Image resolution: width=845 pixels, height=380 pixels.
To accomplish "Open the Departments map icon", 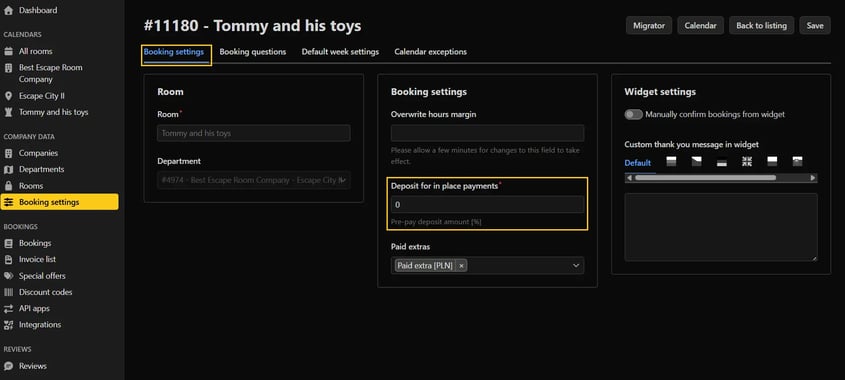I will pyautogui.click(x=8, y=169).
